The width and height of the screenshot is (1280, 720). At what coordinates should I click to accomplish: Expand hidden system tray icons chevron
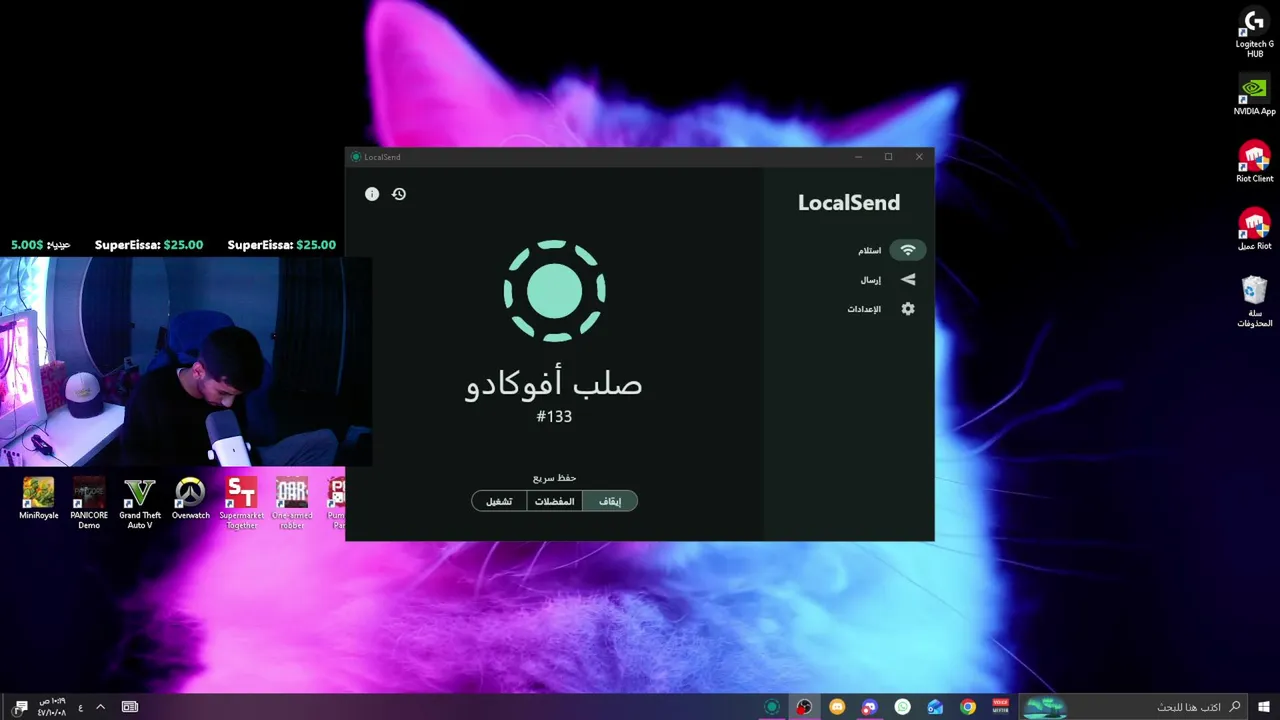100,707
